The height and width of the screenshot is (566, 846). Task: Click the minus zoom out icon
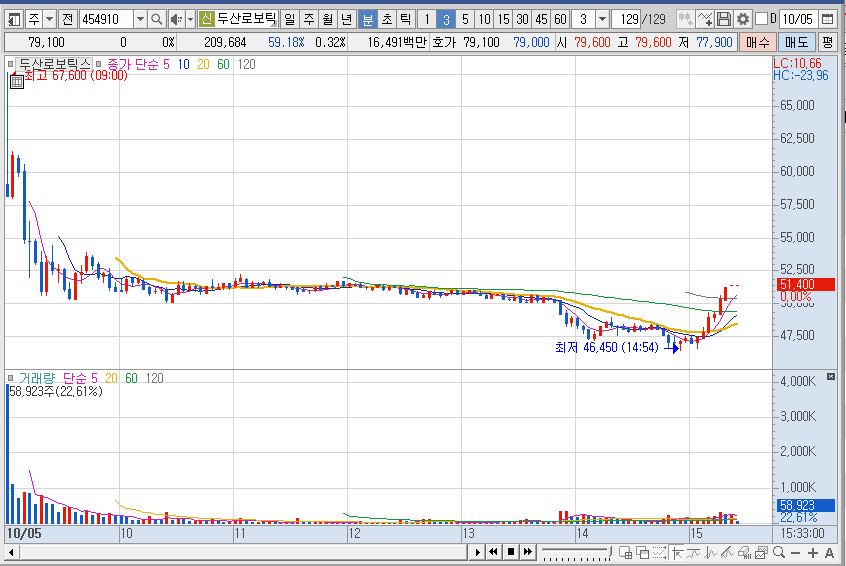tap(795, 553)
